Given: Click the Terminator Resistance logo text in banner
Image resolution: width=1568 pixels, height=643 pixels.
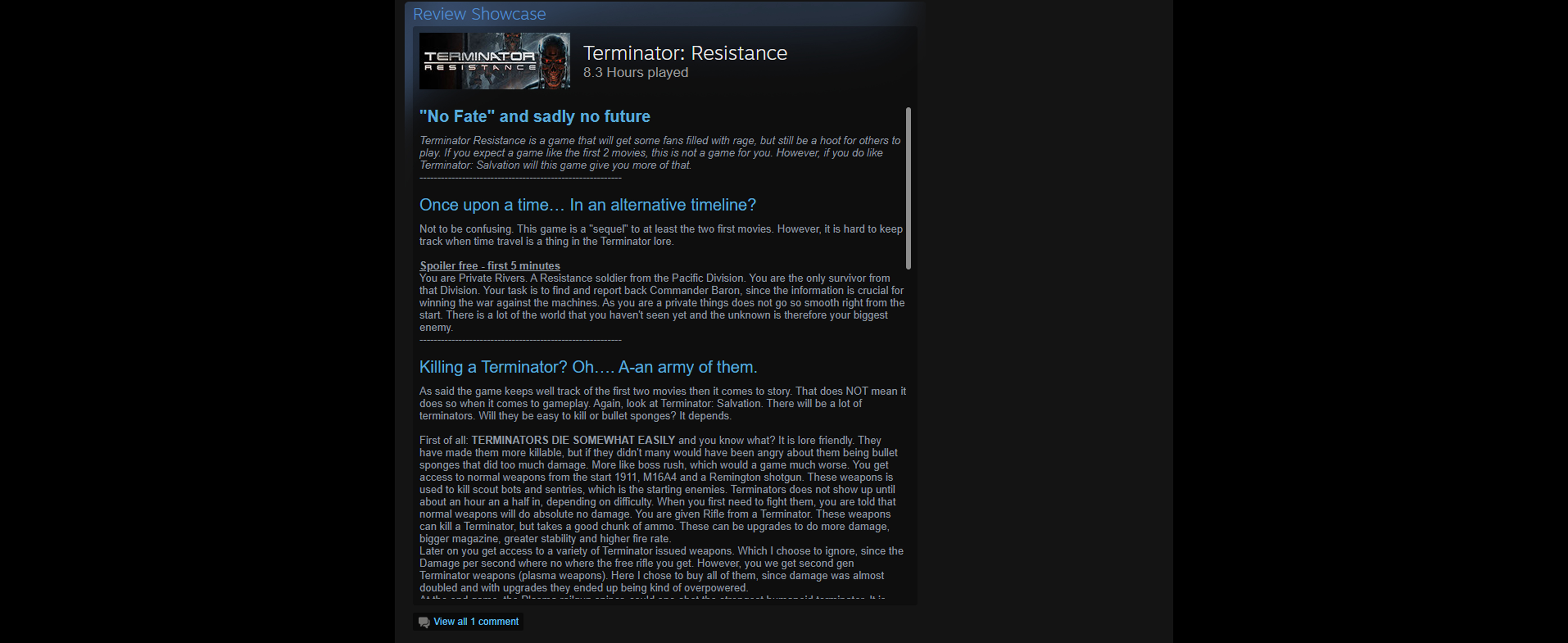Looking at the screenshot, I should [480, 61].
